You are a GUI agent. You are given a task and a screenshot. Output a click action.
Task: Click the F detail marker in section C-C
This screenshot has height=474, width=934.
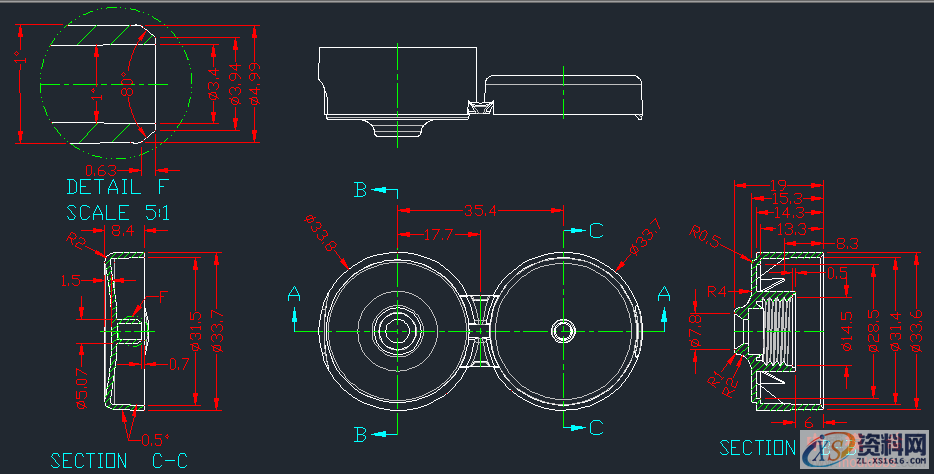162,295
